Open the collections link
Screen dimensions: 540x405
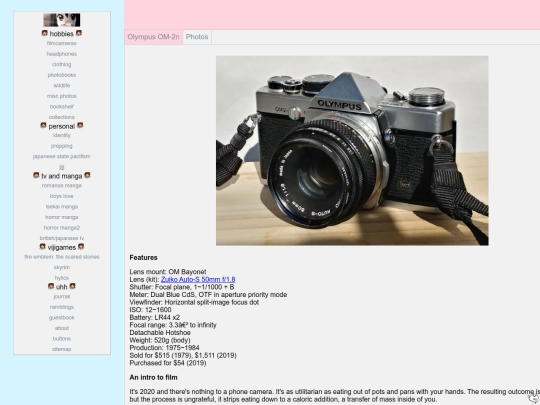click(62, 117)
